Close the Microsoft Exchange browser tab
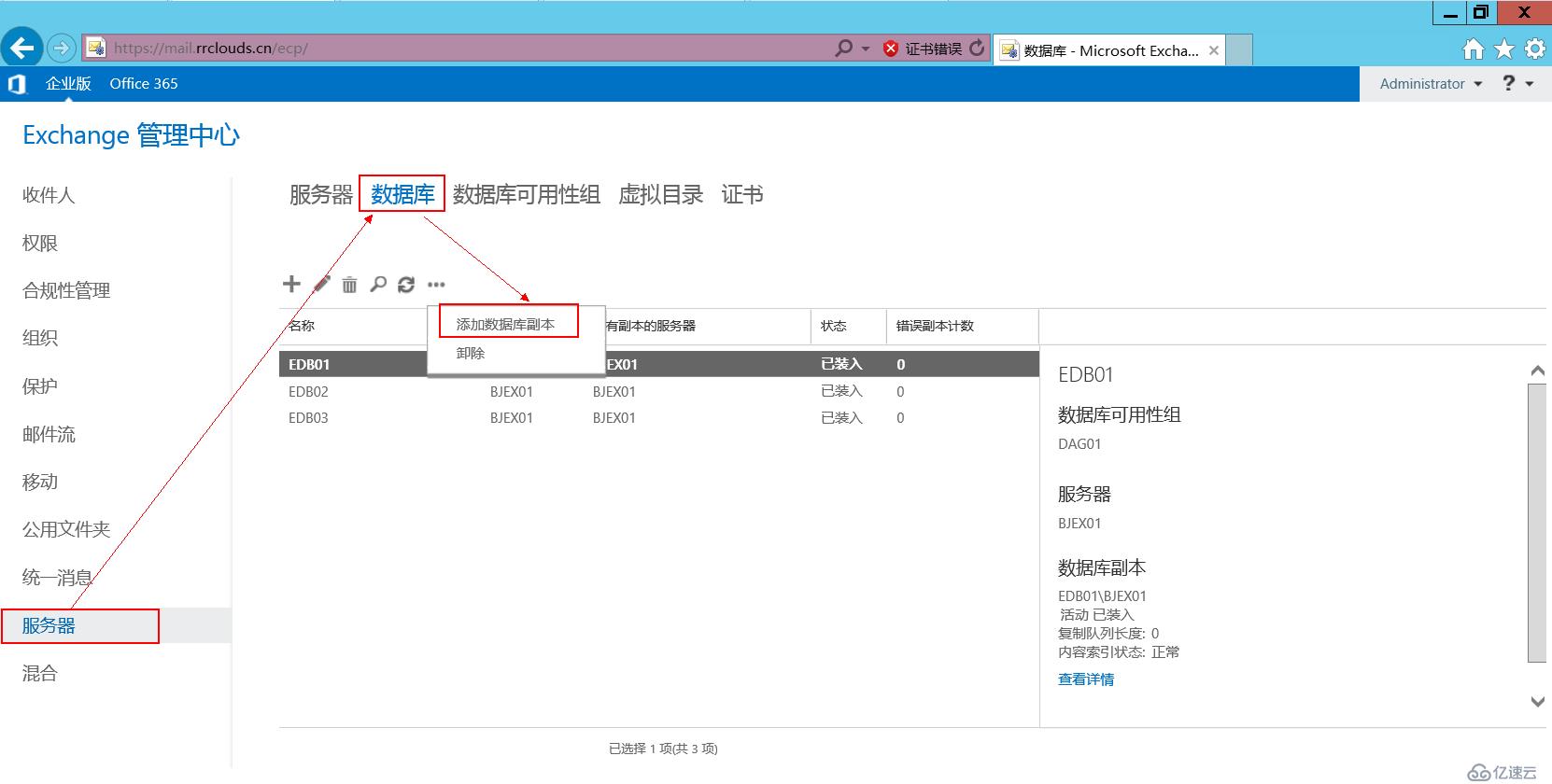 1213,50
